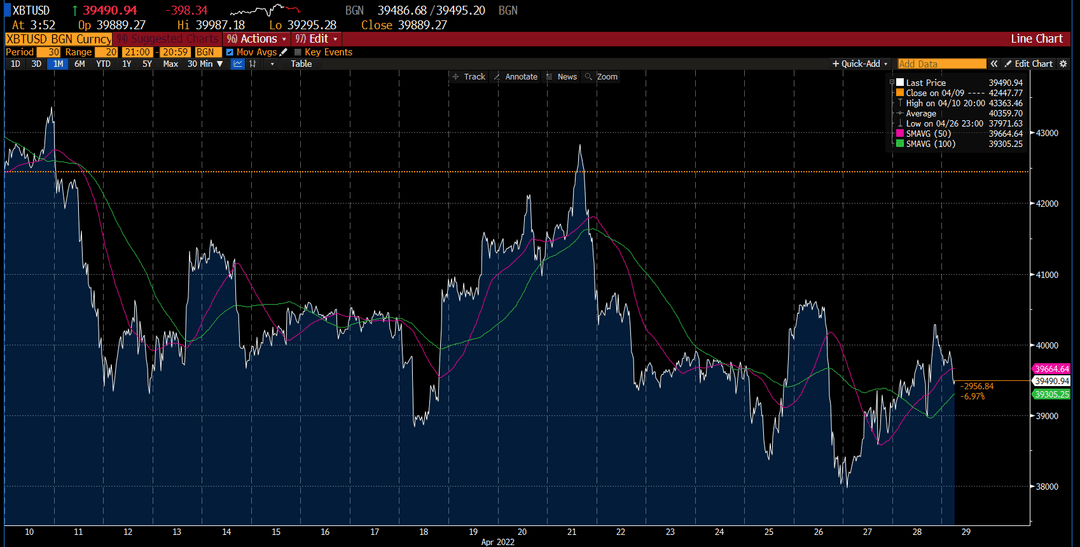
Task: Click the Close 39889.27 header value
Action: pos(404,25)
